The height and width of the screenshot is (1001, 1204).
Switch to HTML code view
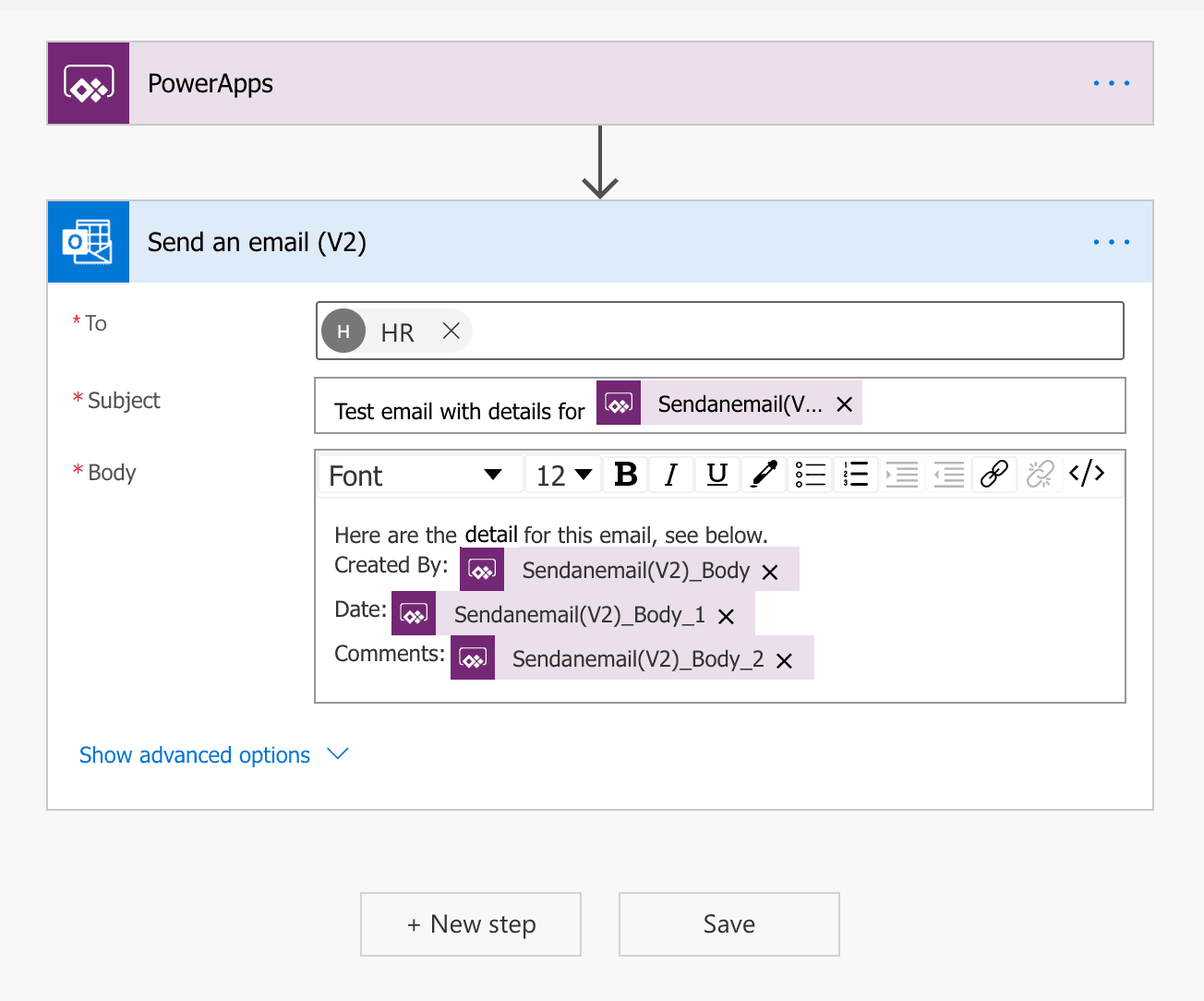click(x=1087, y=475)
